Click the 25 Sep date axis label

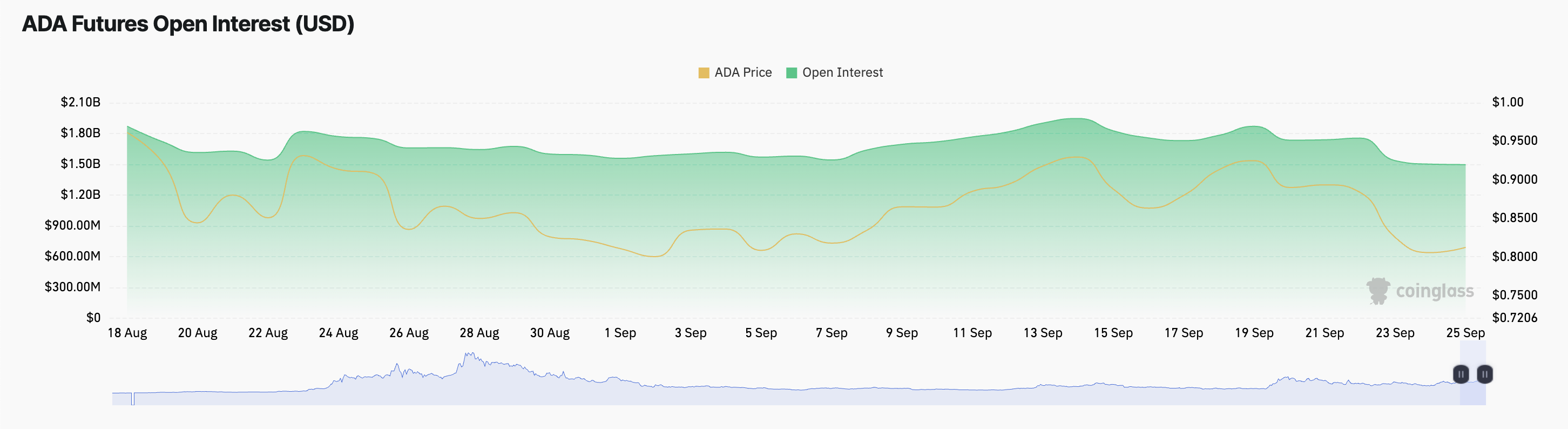point(1465,333)
